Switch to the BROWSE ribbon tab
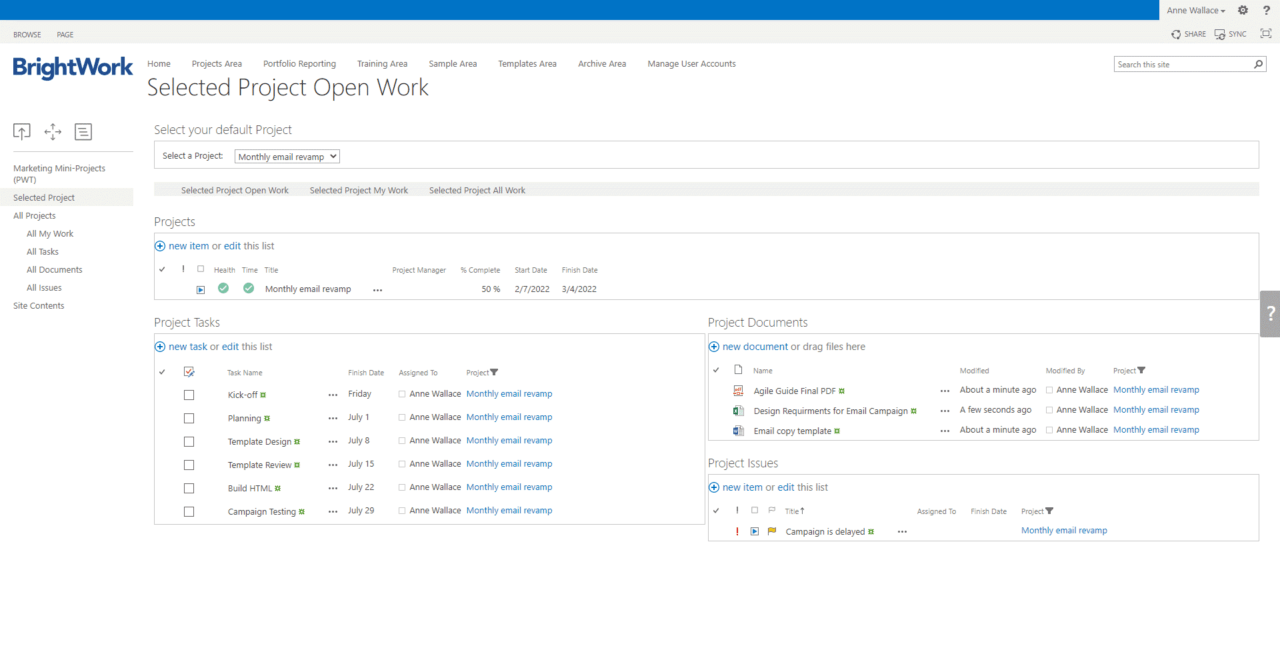 (27, 33)
